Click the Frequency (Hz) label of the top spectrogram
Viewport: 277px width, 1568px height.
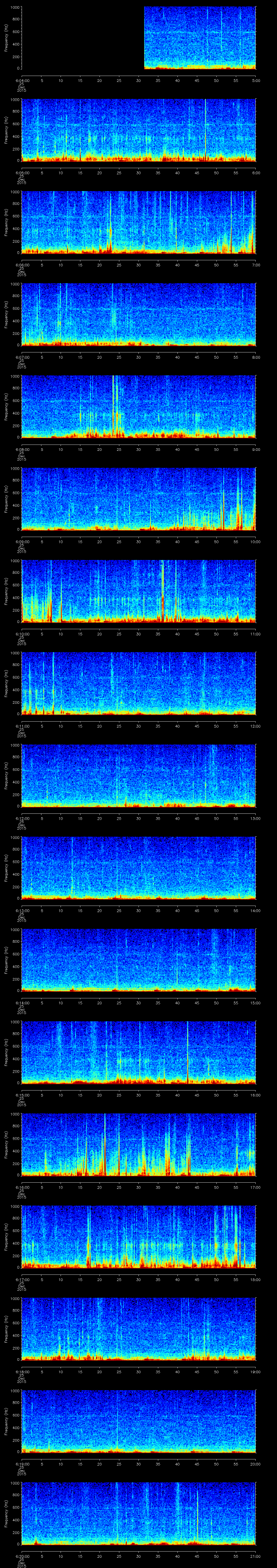point(6,38)
